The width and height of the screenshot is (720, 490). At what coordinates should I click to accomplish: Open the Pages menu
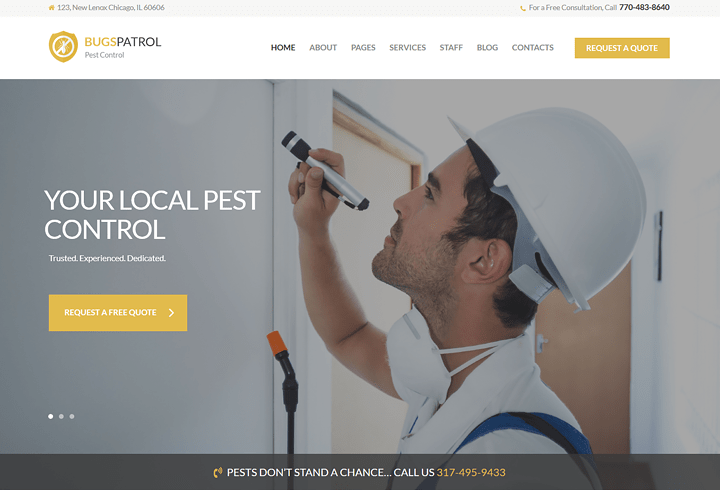(363, 48)
